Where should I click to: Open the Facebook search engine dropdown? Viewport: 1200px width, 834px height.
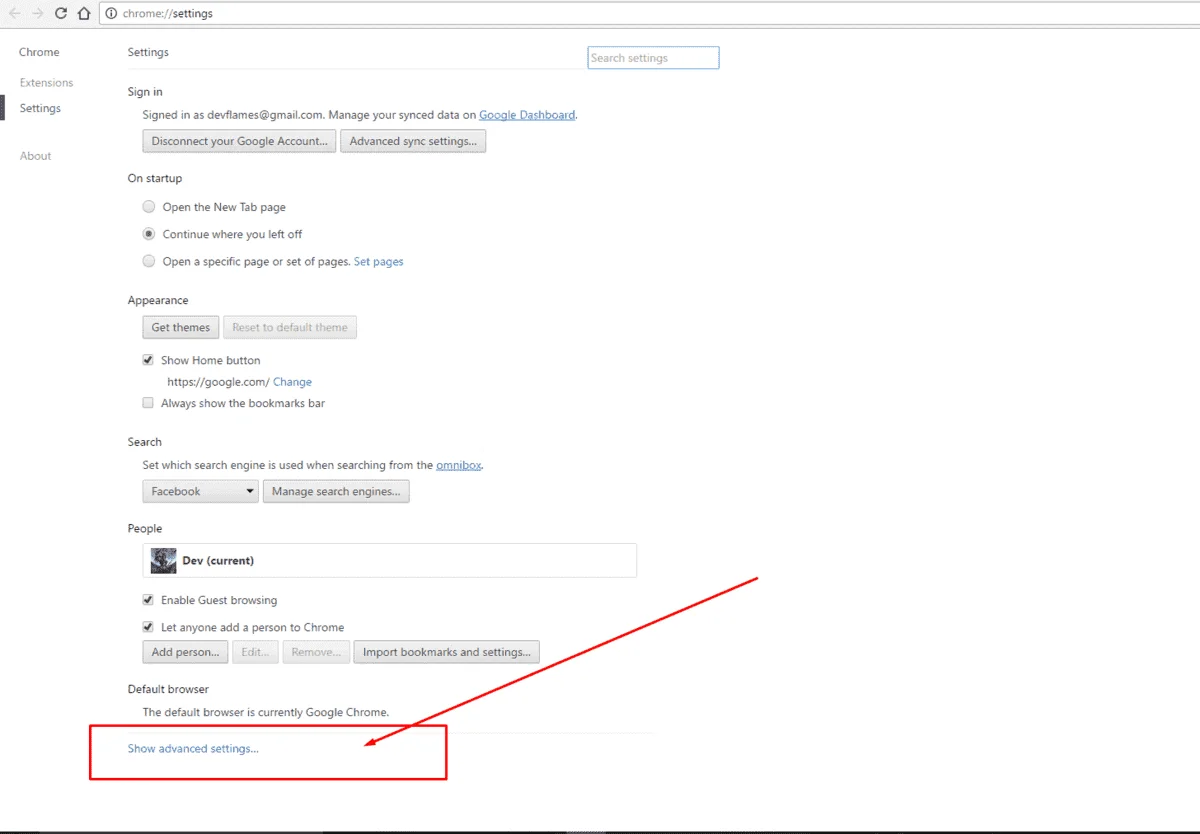tap(201, 491)
